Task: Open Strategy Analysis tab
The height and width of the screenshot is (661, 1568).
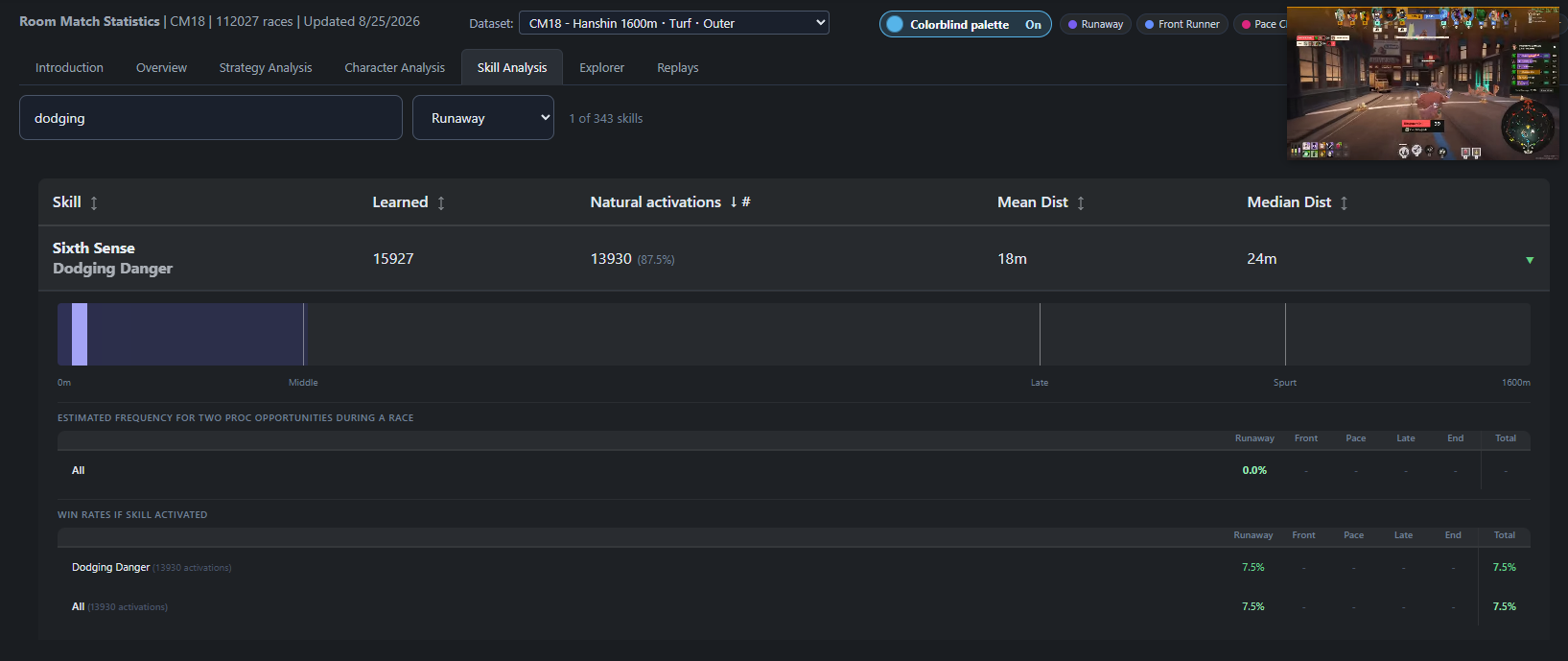Action: click(266, 68)
